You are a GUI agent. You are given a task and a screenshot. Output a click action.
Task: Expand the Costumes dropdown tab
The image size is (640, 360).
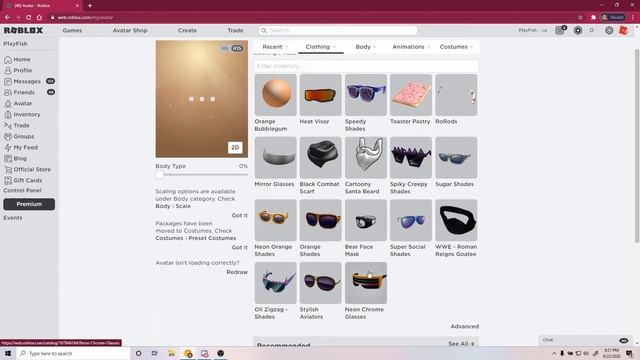click(x=456, y=47)
